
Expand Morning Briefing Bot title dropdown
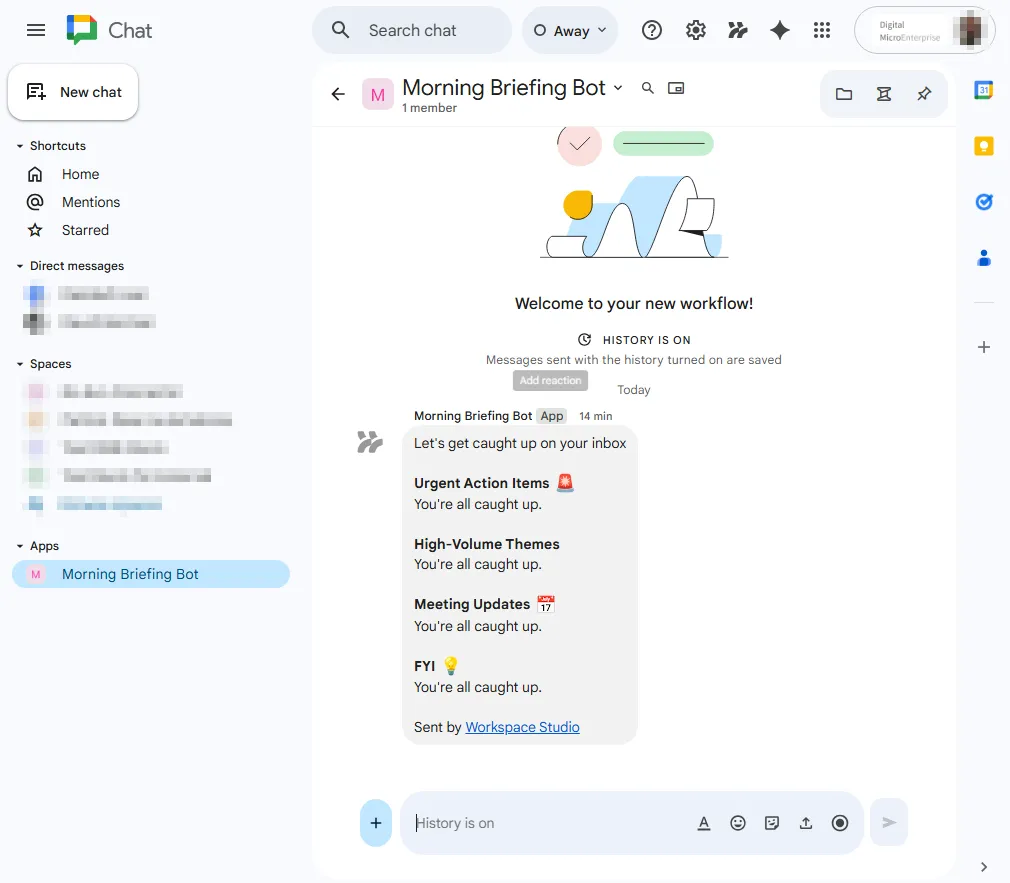point(617,88)
